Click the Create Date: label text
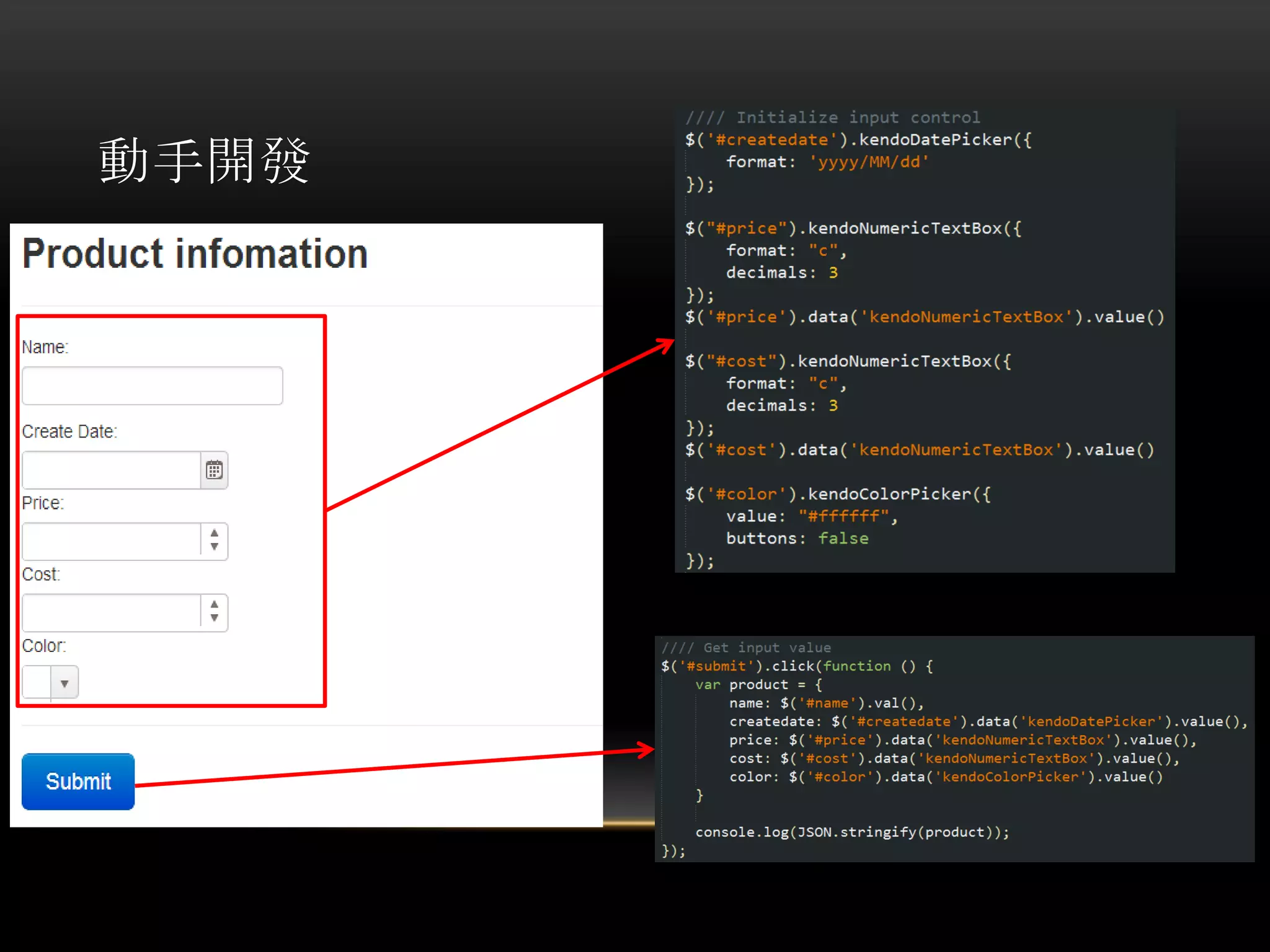Viewport: 1270px width, 952px height. (69, 431)
